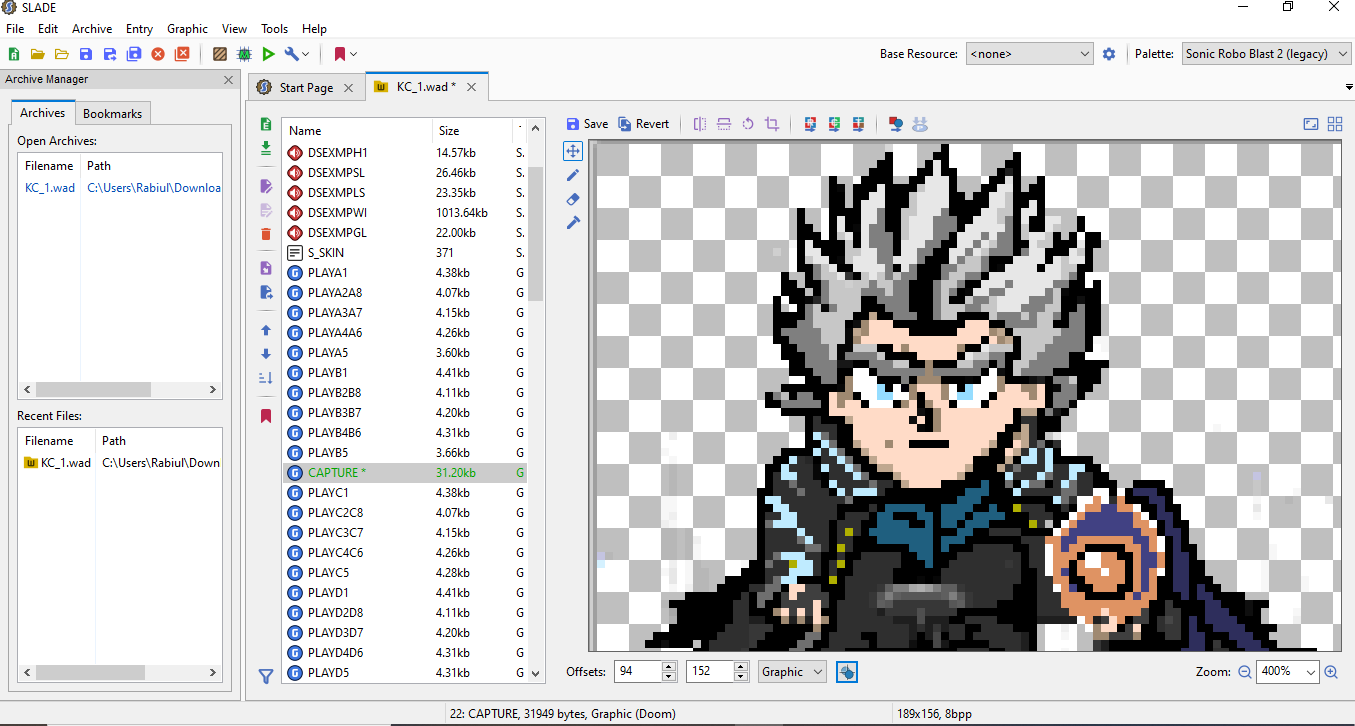Click the Sort entries icon

coord(265,378)
